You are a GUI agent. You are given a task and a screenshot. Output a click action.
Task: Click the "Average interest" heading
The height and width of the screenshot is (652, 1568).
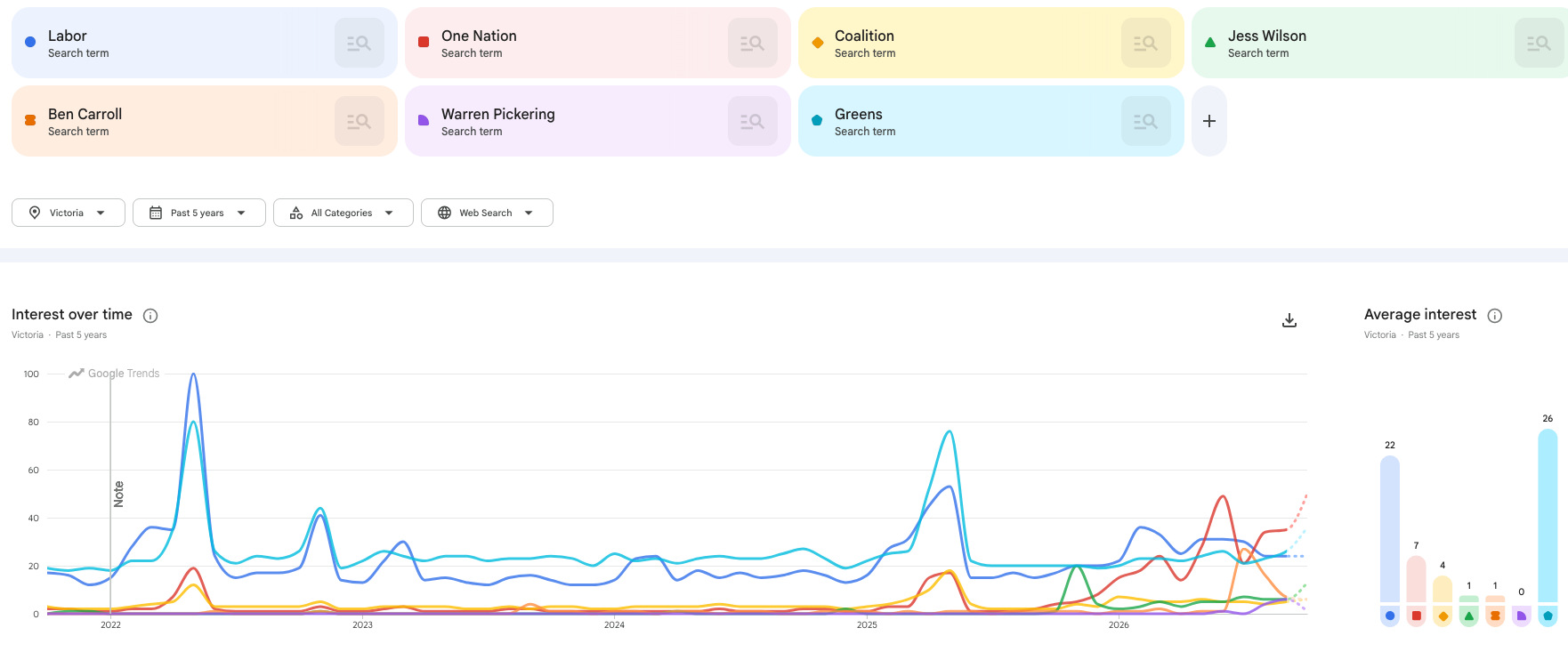[1420, 315]
